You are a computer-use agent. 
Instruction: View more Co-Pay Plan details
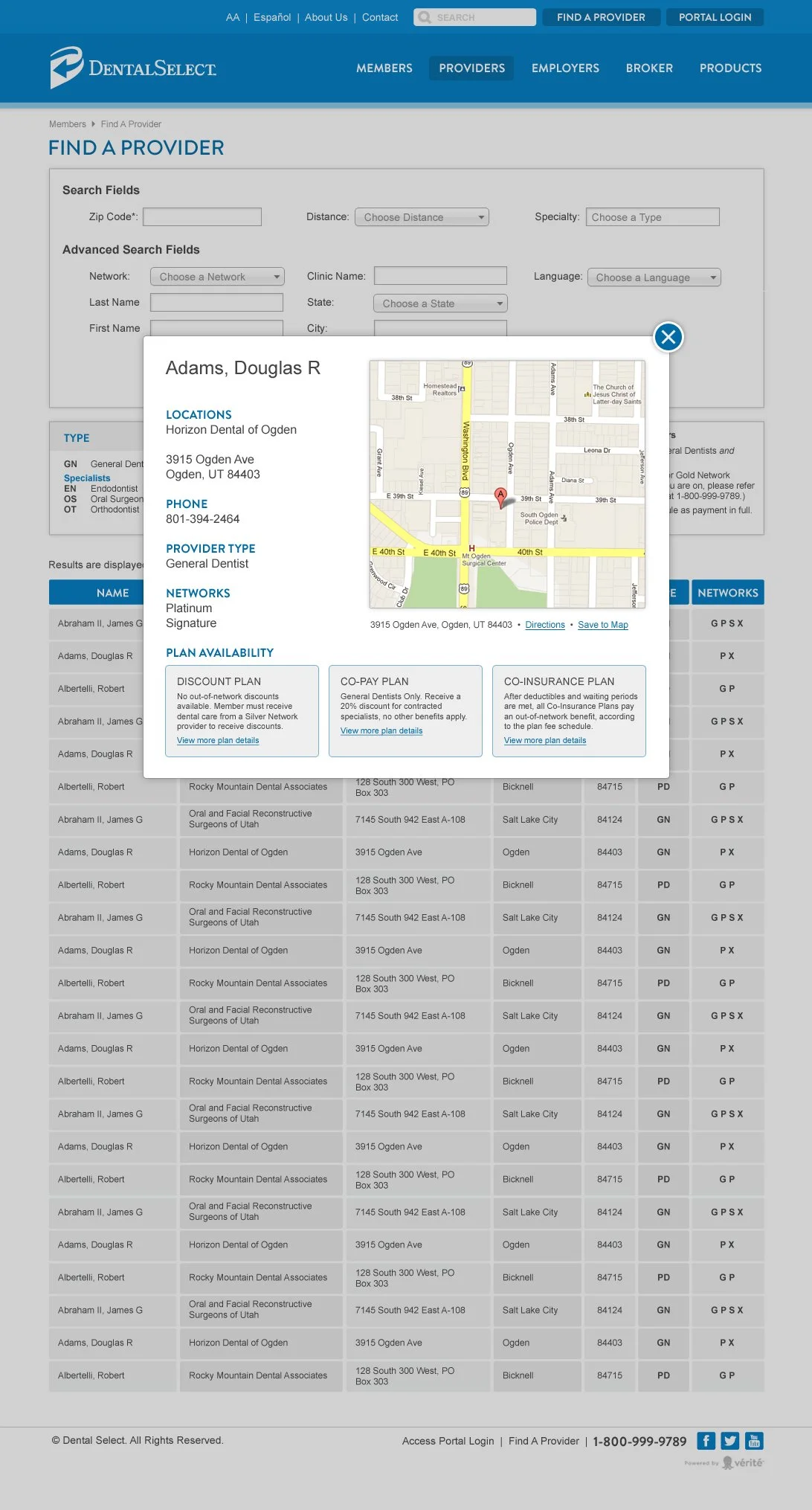(x=381, y=730)
